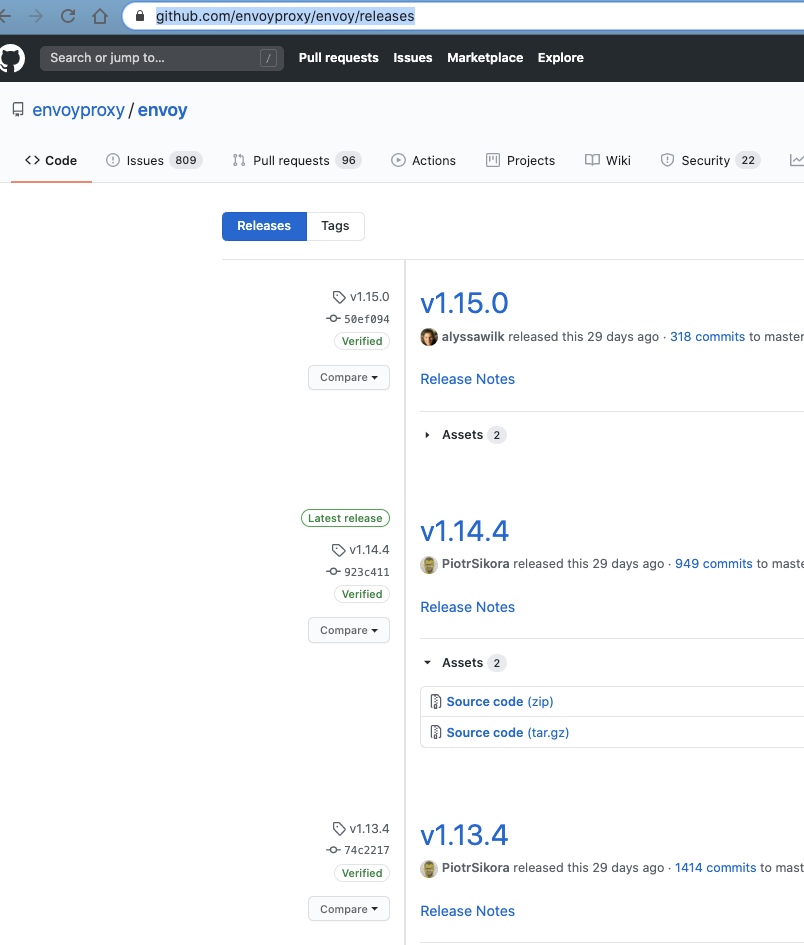Click archive icon for Source code (tar.gz)
The image size is (804, 945).
click(435, 732)
